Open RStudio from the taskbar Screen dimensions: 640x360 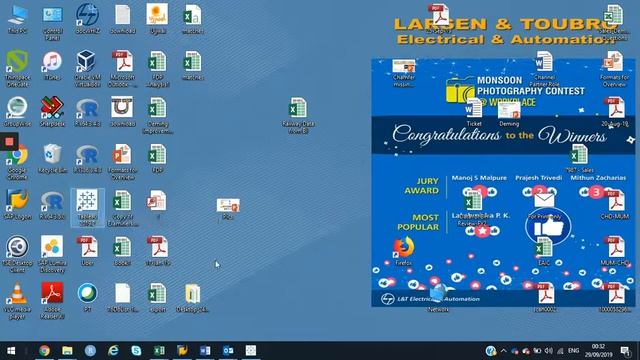pos(90,351)
